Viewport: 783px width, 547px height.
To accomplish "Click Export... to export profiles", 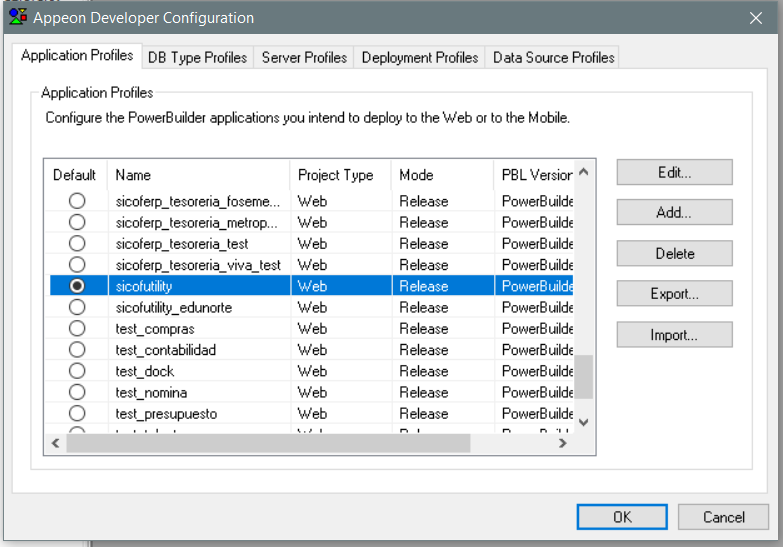I will (x=674, y=294).
